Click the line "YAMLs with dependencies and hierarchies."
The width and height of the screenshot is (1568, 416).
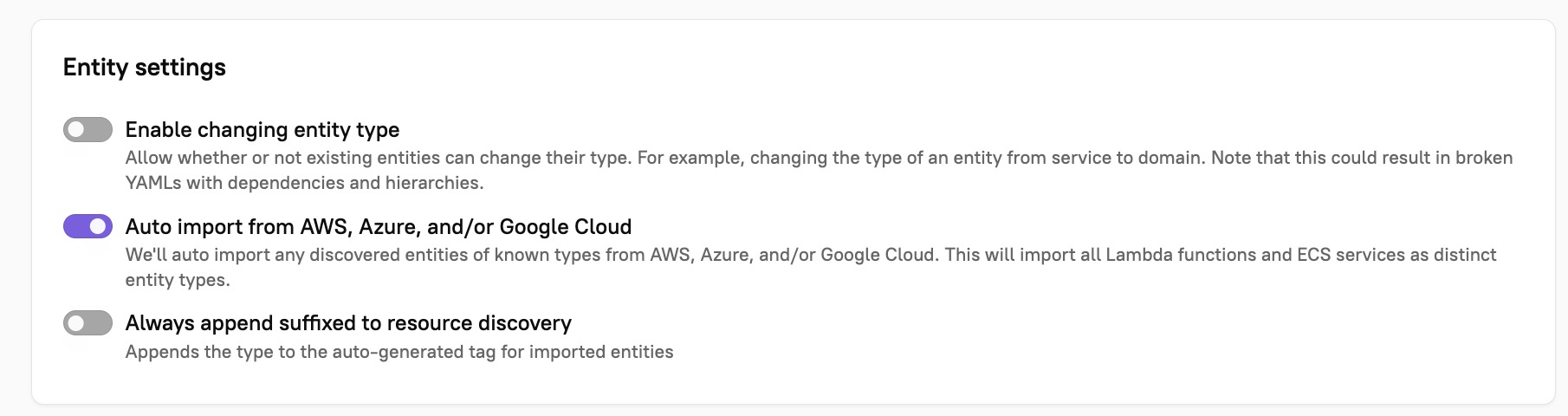(304, 183)
